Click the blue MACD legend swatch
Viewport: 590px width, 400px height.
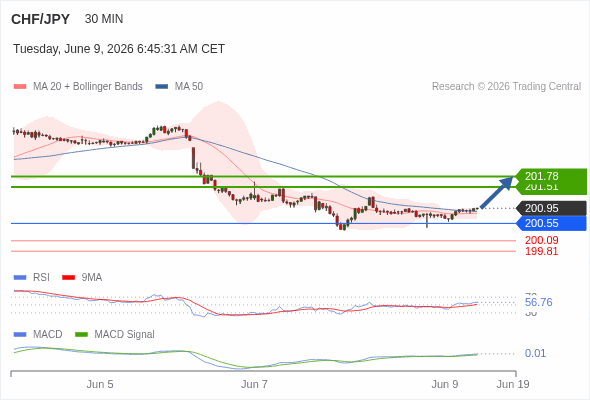[20, 335]
